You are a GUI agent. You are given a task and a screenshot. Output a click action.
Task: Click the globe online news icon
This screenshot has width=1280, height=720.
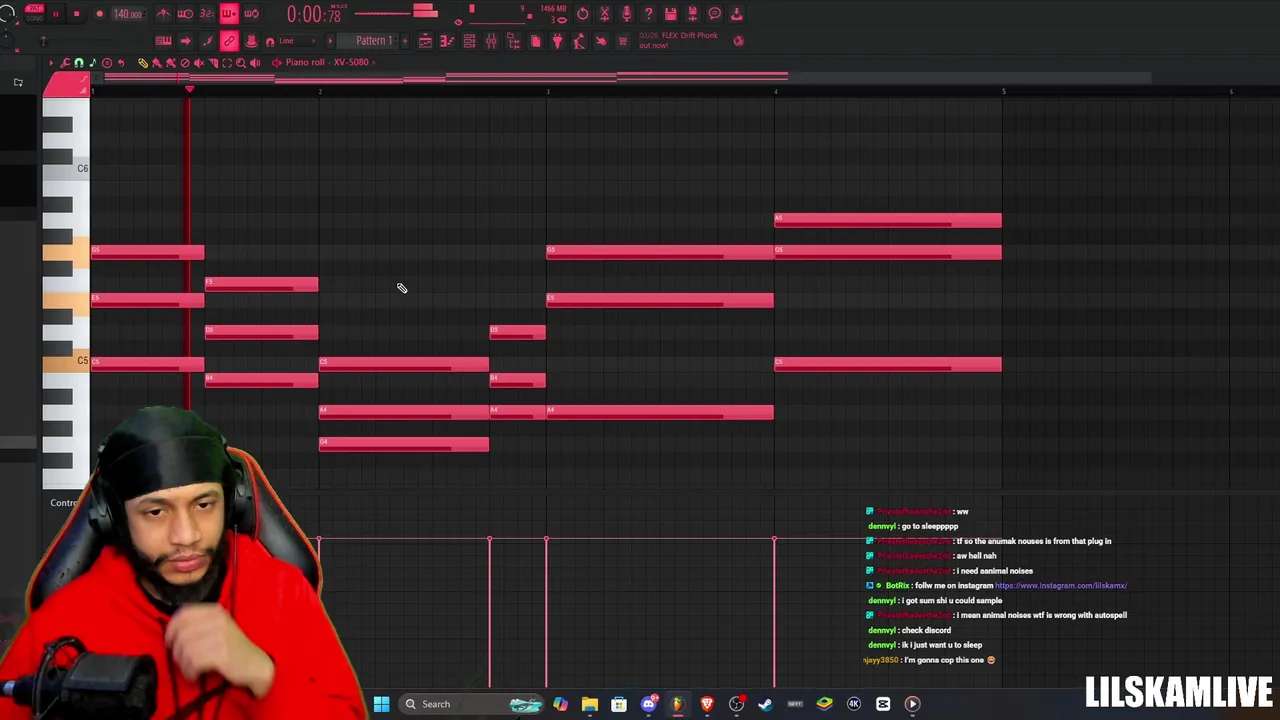[x=738, y=41]
